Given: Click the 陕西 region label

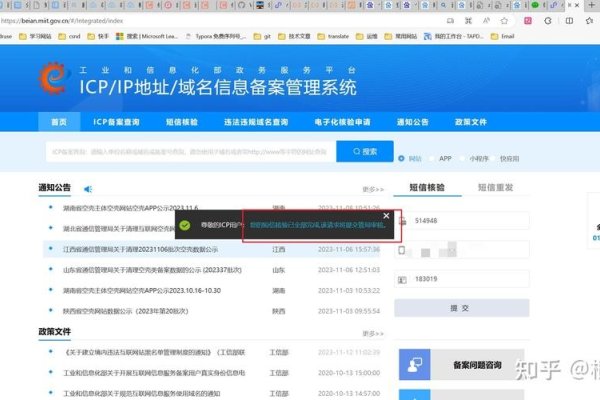Looking at the screenshot, I should 279,311.
